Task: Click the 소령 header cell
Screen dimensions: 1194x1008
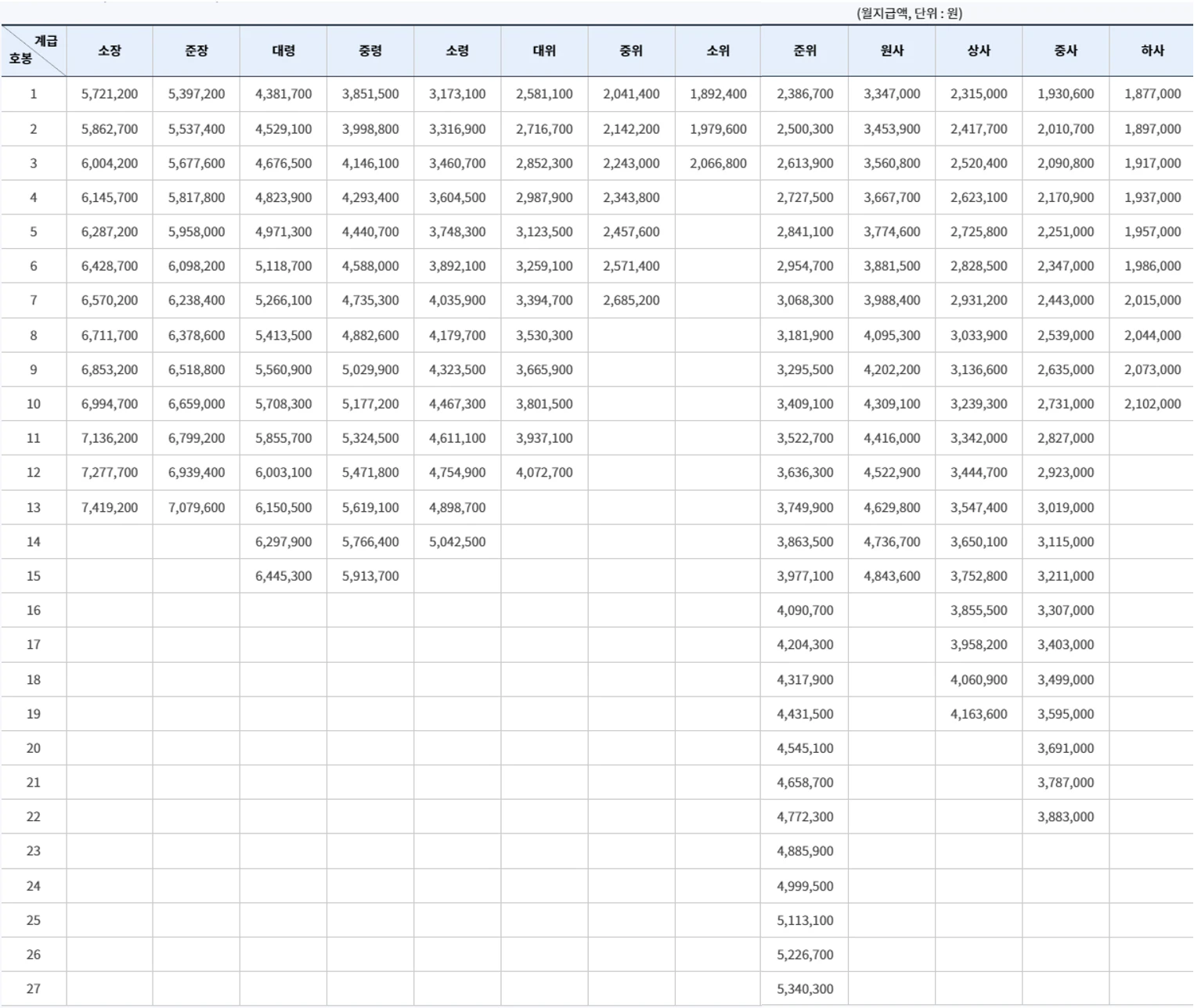Action: click(x=457, y=50)
